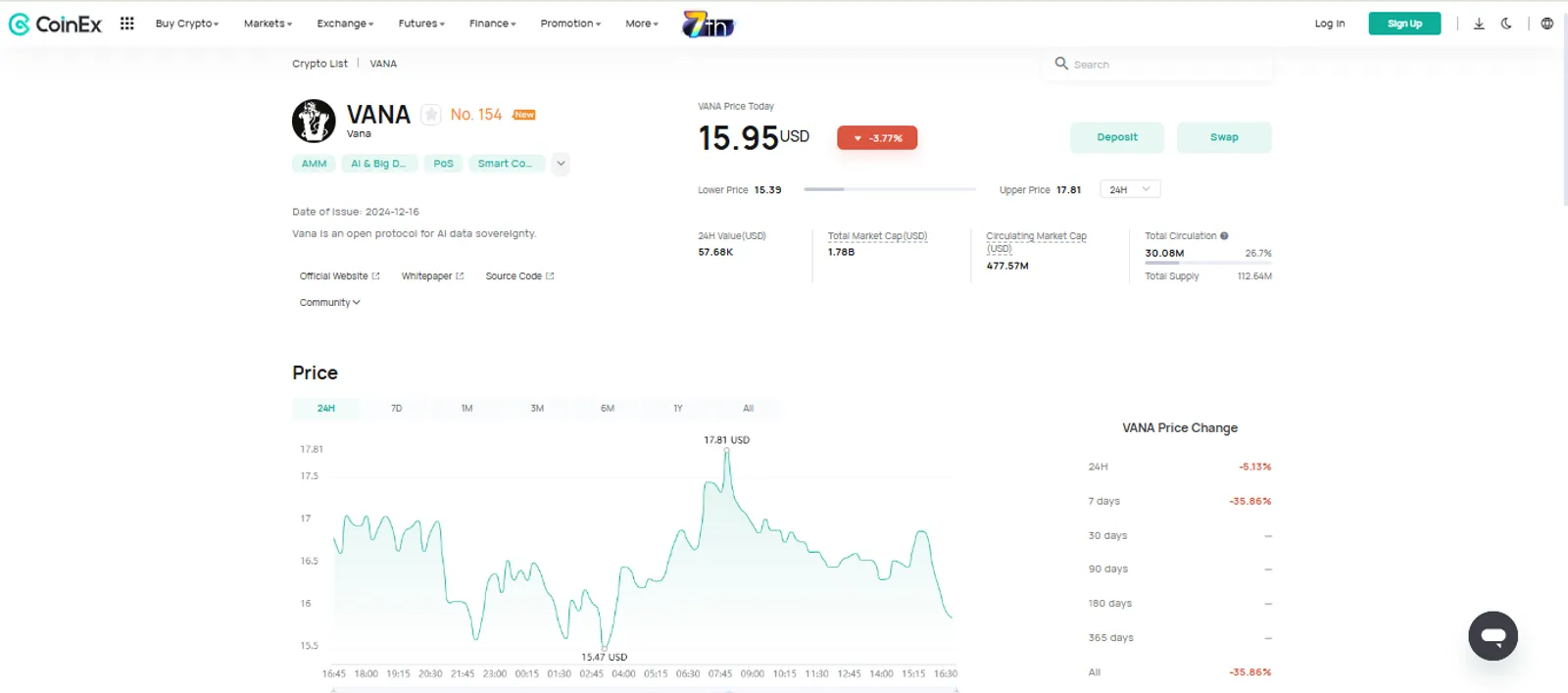This screenshot has height=693, width=1568.
Task: Click the Search input field
Action: coord(1158,64)
